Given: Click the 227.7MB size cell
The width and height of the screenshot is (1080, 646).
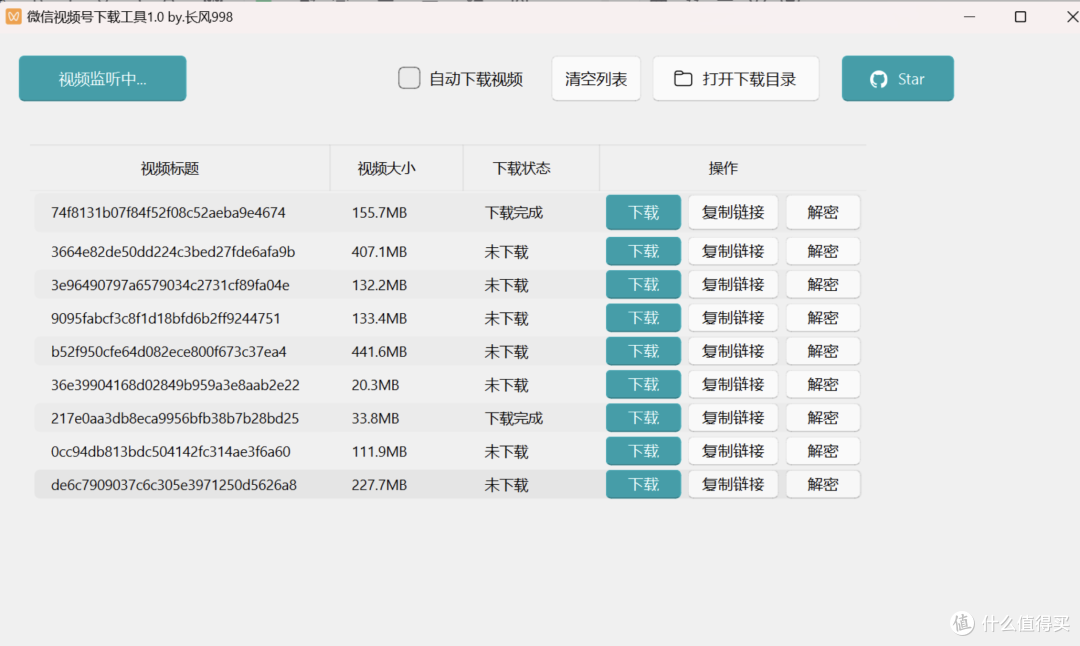Looking at the screenshot, I should (x=380, y=485).
